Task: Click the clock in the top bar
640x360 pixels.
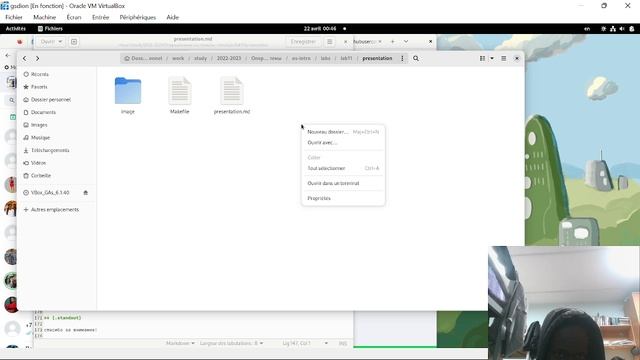Action: tap(320, 29)
